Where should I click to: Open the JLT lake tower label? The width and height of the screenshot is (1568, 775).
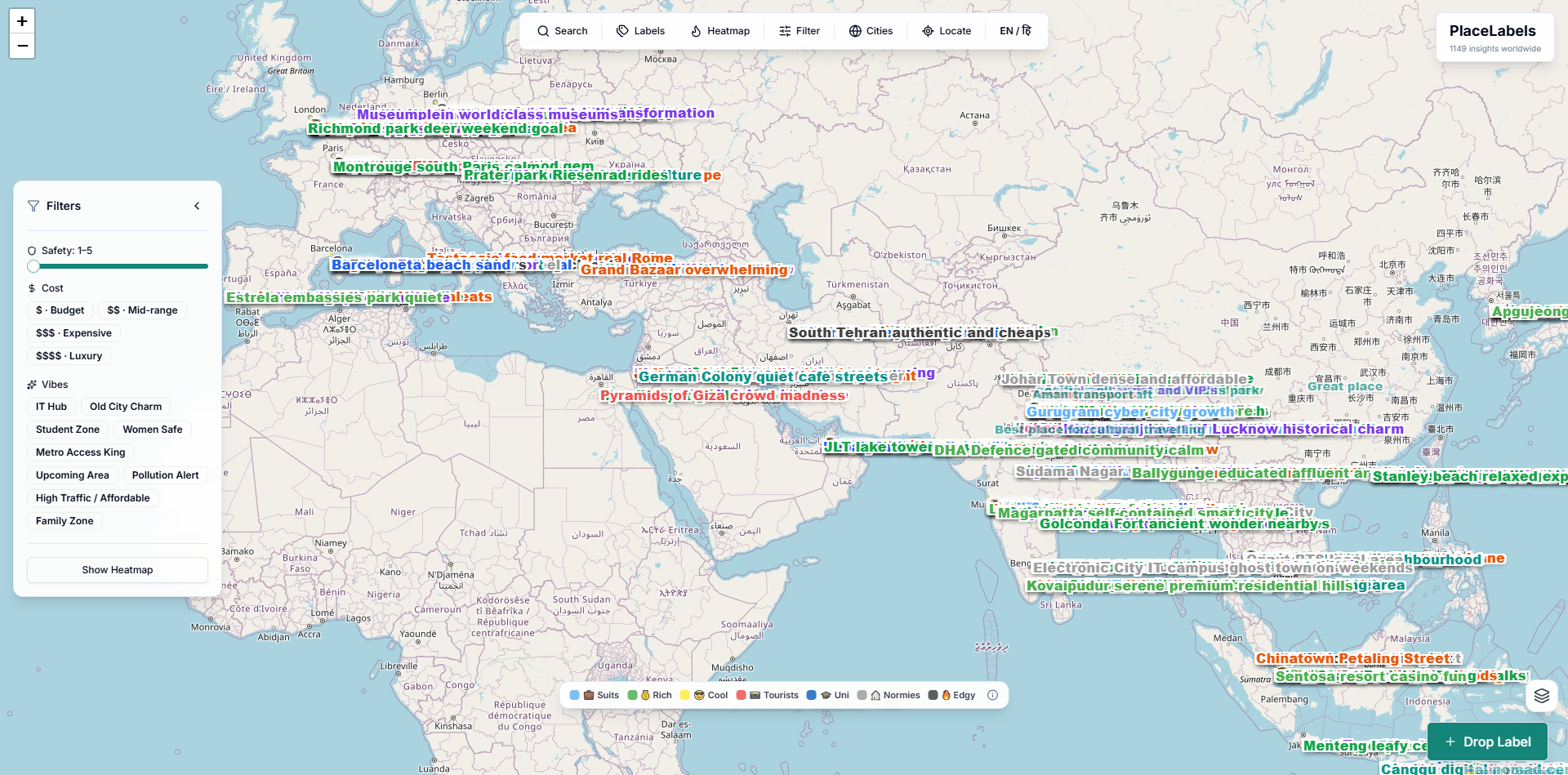coord(878,448)
